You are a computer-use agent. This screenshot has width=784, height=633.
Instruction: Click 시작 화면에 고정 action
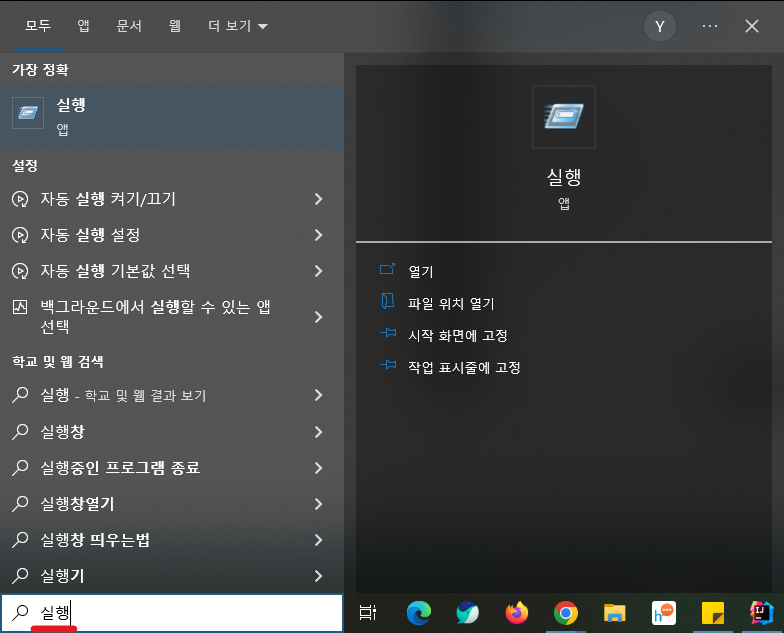[x=458, y=336]
